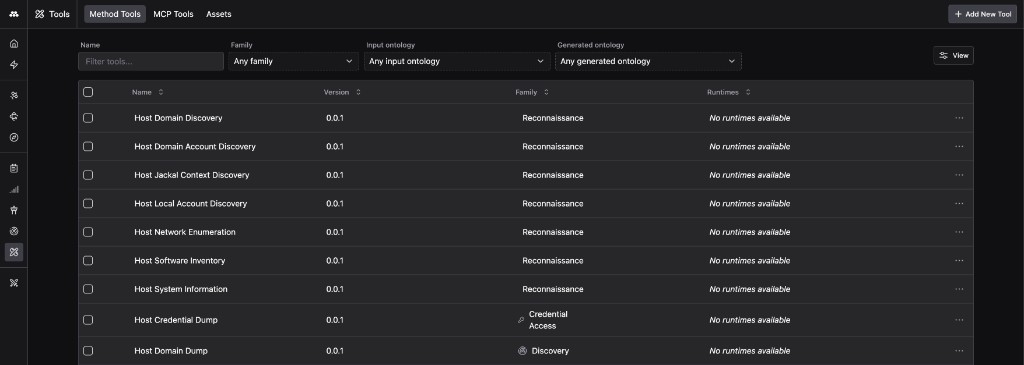Click the lightning bolt sidebar icon

point(14,65)
